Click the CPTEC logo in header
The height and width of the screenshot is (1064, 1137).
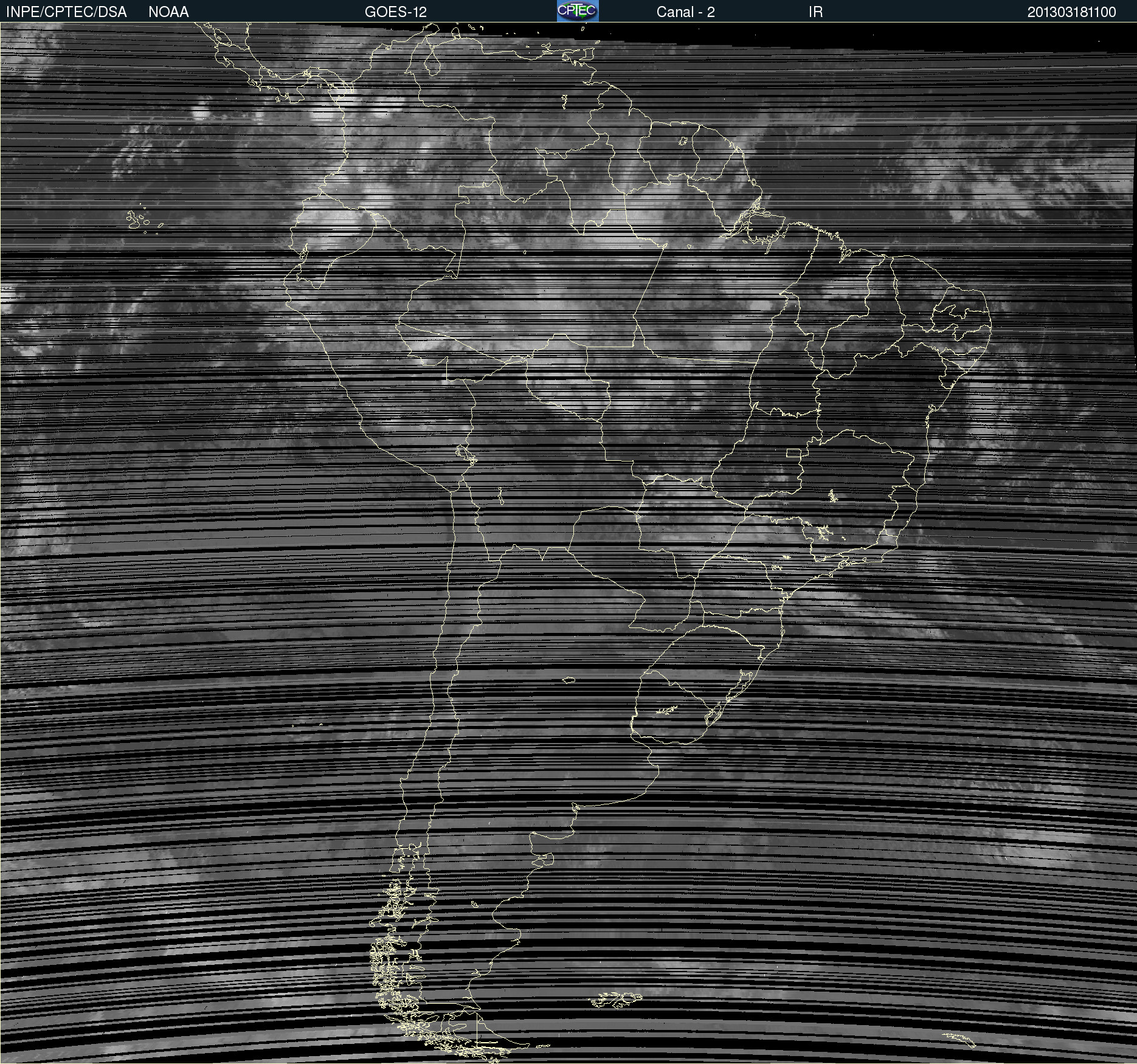coord(578,11)
